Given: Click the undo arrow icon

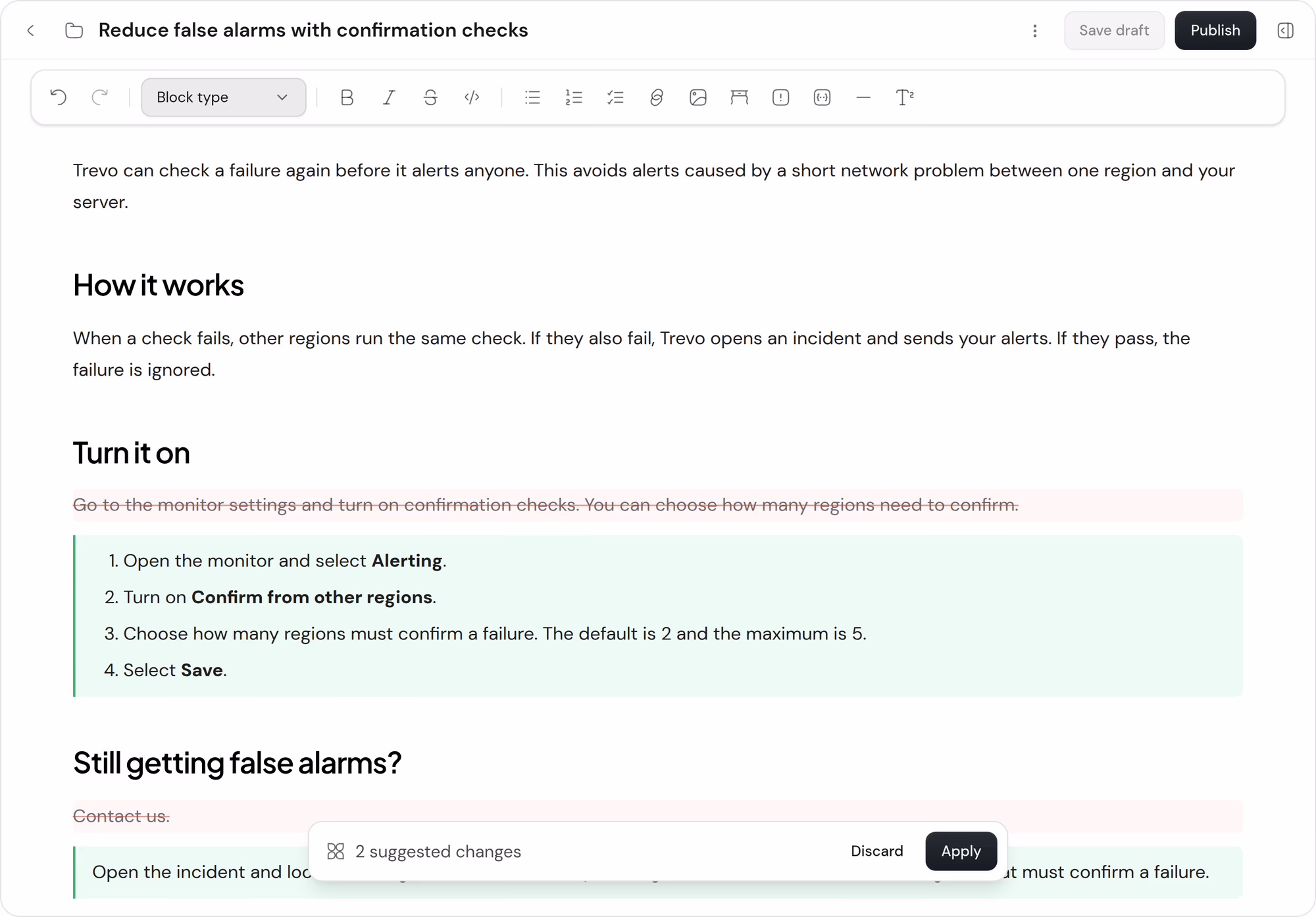Looking at the screenshot, I should 59,97.
